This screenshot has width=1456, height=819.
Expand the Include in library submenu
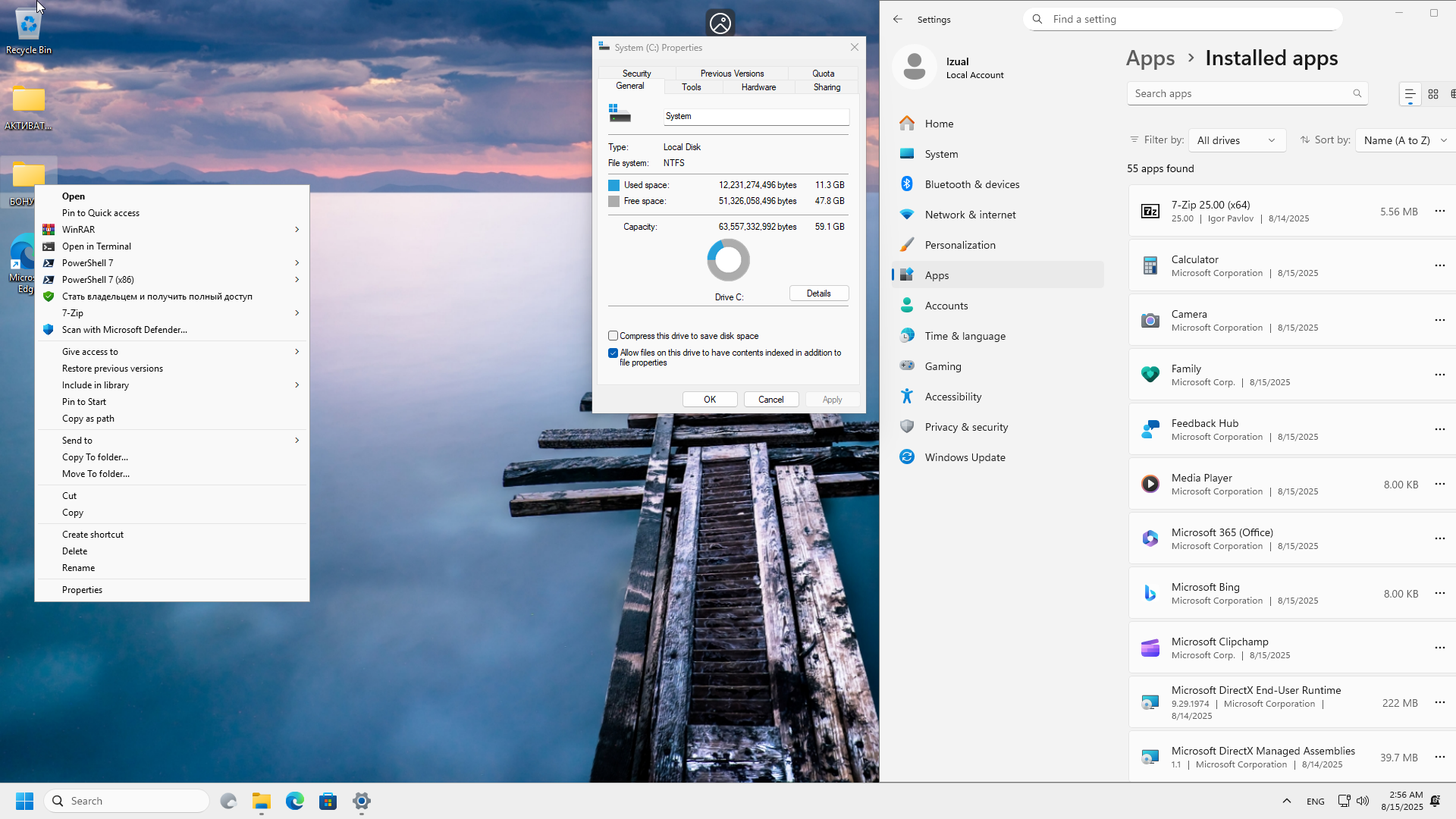click(x=172, y=385)
